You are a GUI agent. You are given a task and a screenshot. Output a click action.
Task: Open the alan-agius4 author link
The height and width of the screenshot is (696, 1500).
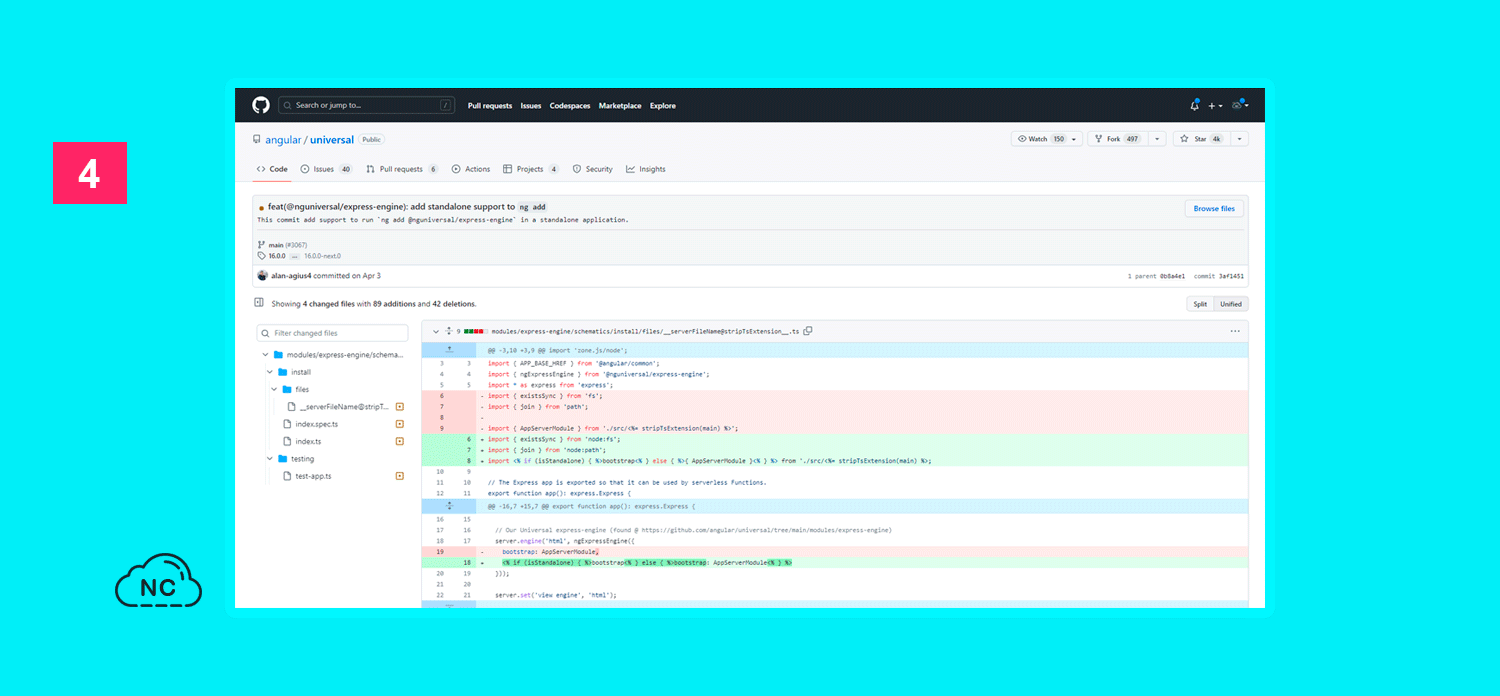point(292,276)
